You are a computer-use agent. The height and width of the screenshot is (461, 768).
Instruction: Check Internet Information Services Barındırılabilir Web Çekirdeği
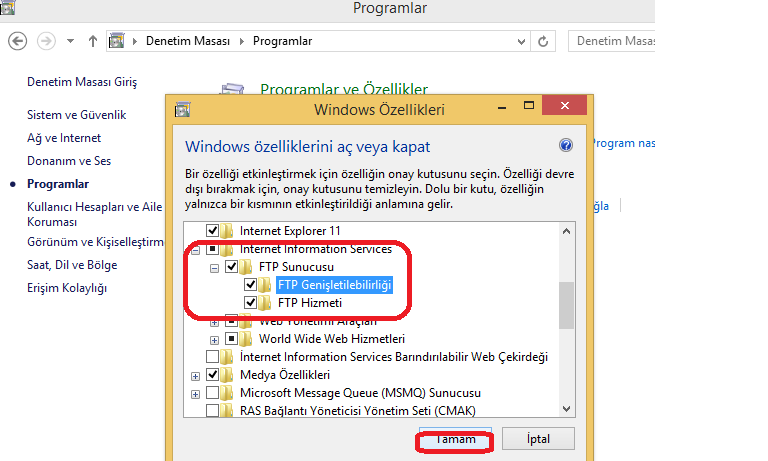(x=212, y=357)
